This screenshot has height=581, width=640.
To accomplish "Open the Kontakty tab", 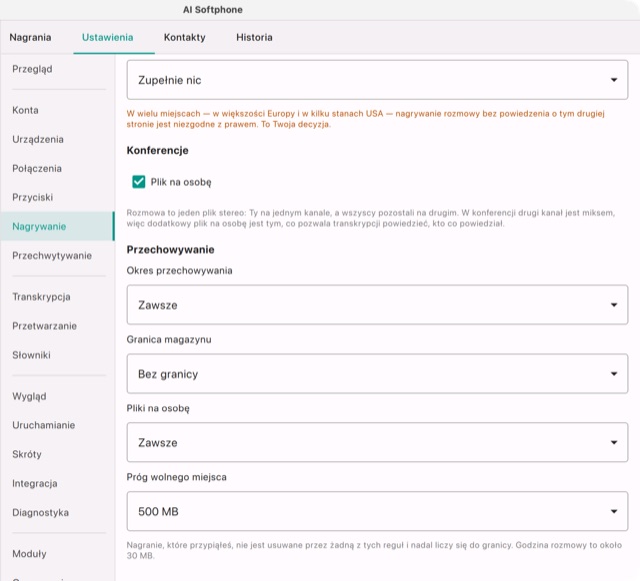I will click(184, 37).
